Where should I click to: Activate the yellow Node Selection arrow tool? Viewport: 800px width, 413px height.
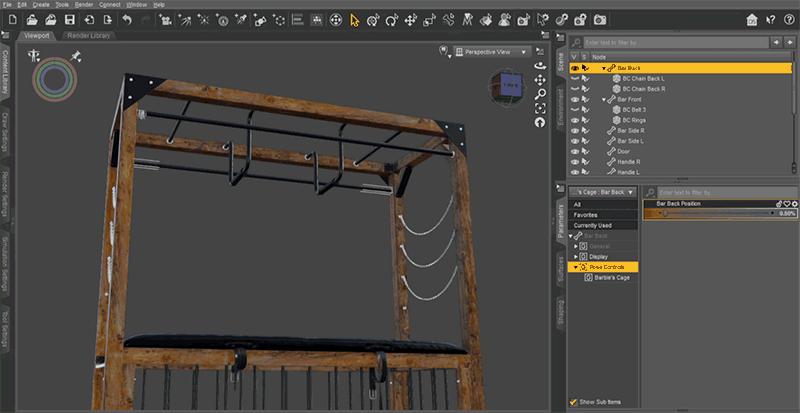tap(355, 20)
